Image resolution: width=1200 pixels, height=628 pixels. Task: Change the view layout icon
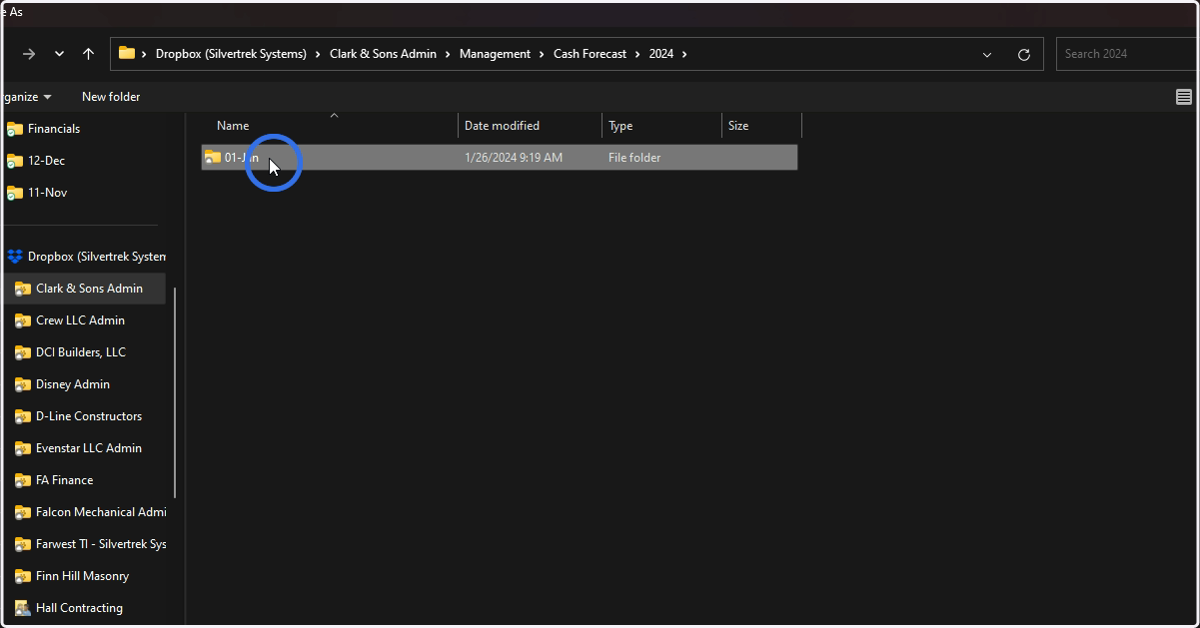click(x=1184, y=97)
